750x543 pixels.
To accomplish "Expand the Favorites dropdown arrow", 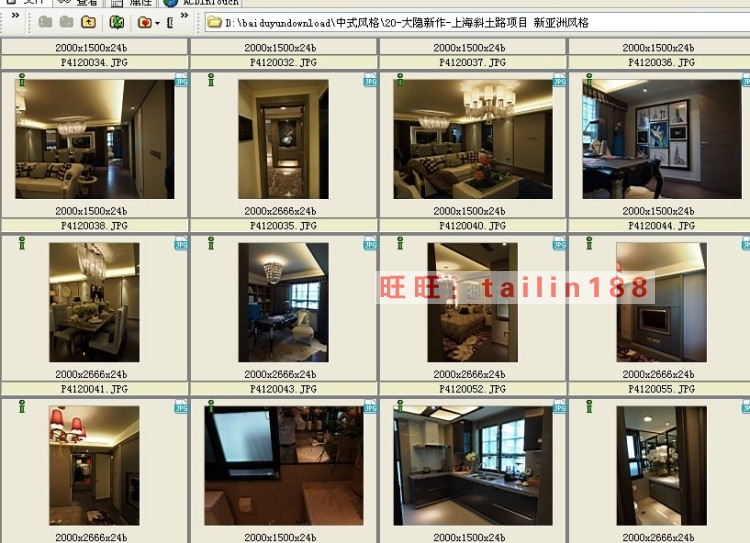I will (x=157, y=23).
